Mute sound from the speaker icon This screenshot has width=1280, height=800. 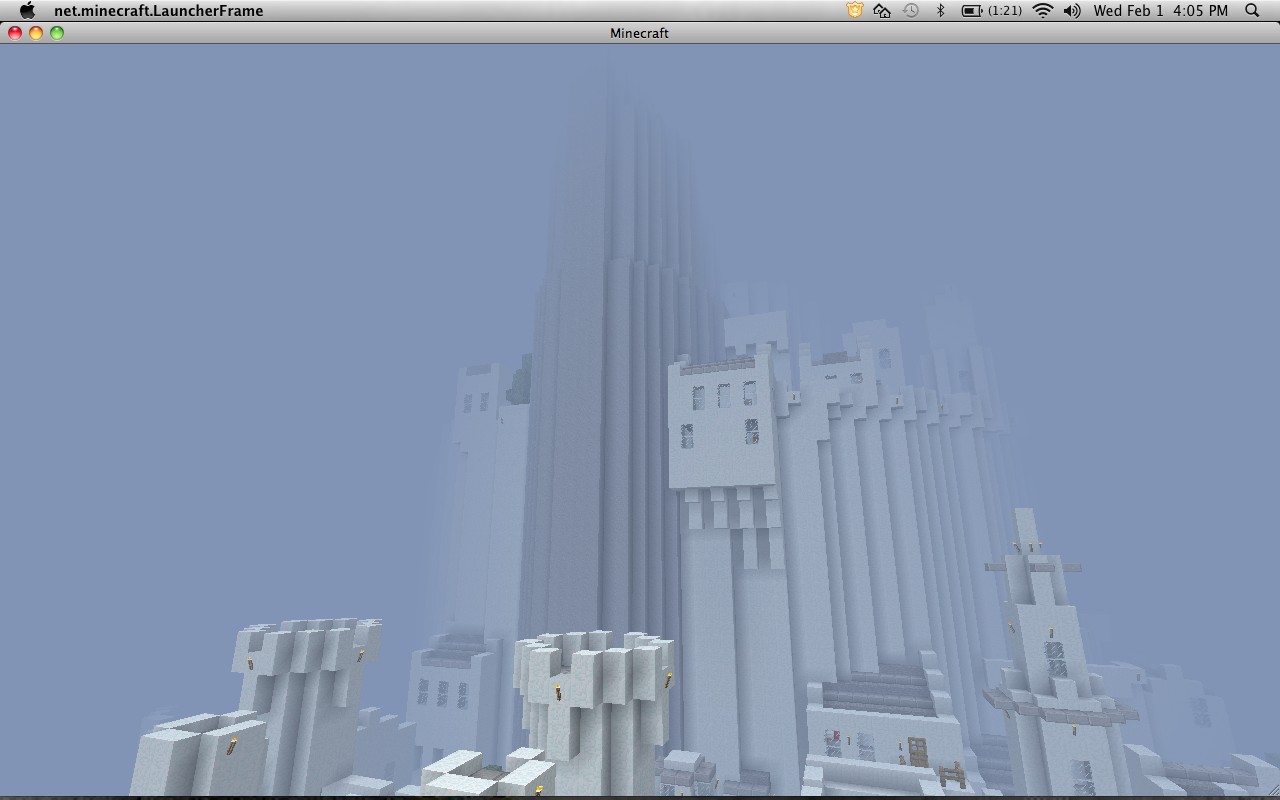(1071, 11)
